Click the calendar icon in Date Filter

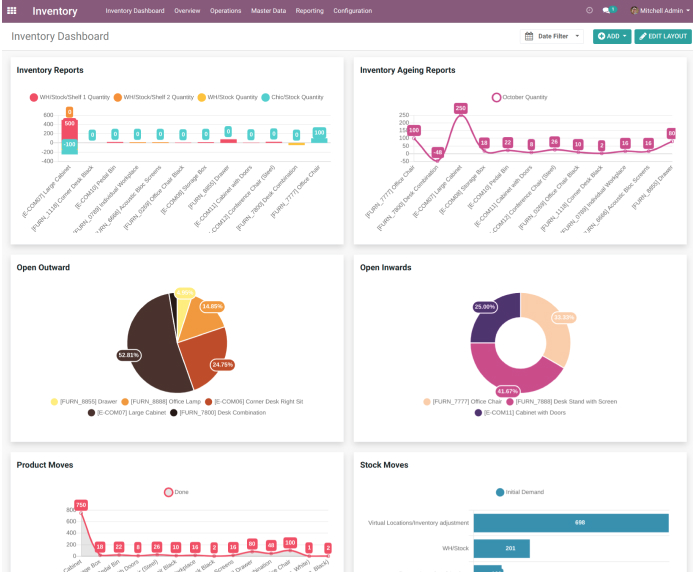coord(530,36)
